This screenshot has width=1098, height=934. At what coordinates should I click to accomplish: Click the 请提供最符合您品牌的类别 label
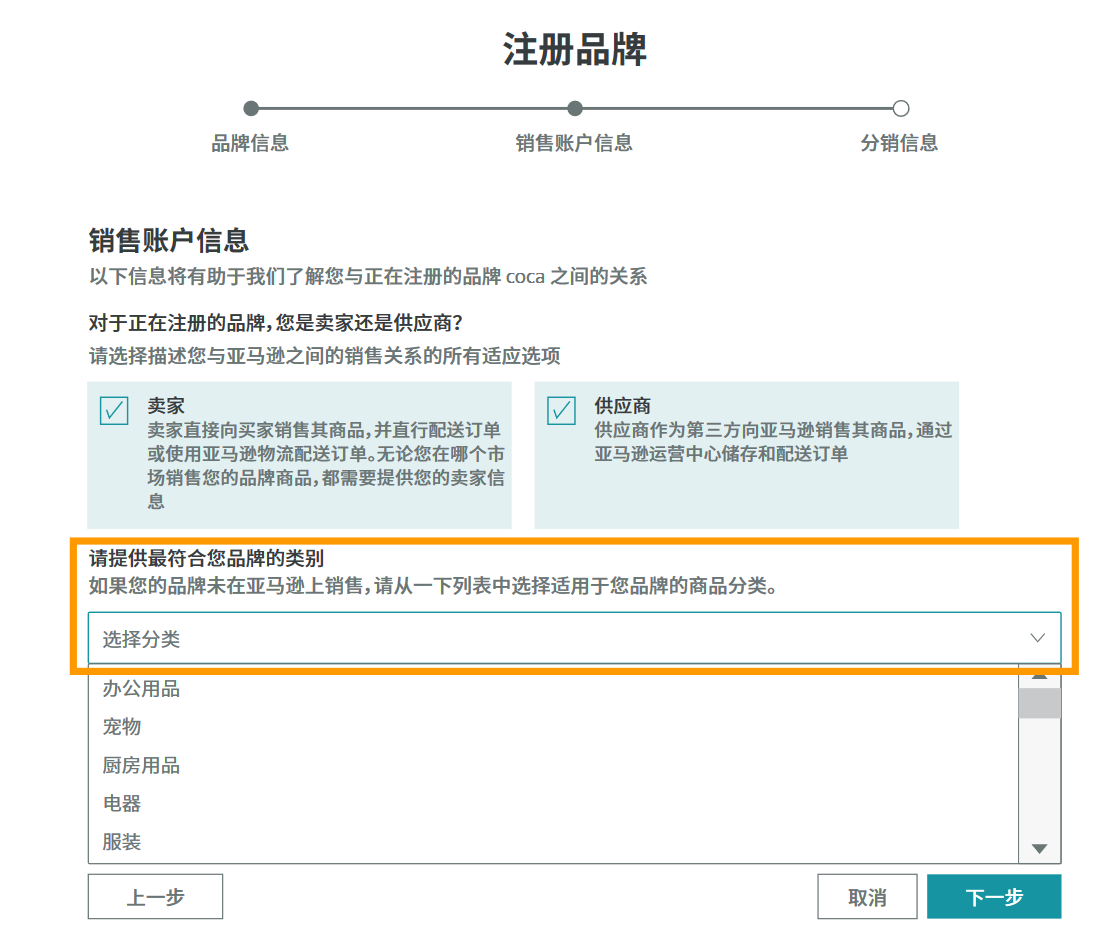(207, 558)
